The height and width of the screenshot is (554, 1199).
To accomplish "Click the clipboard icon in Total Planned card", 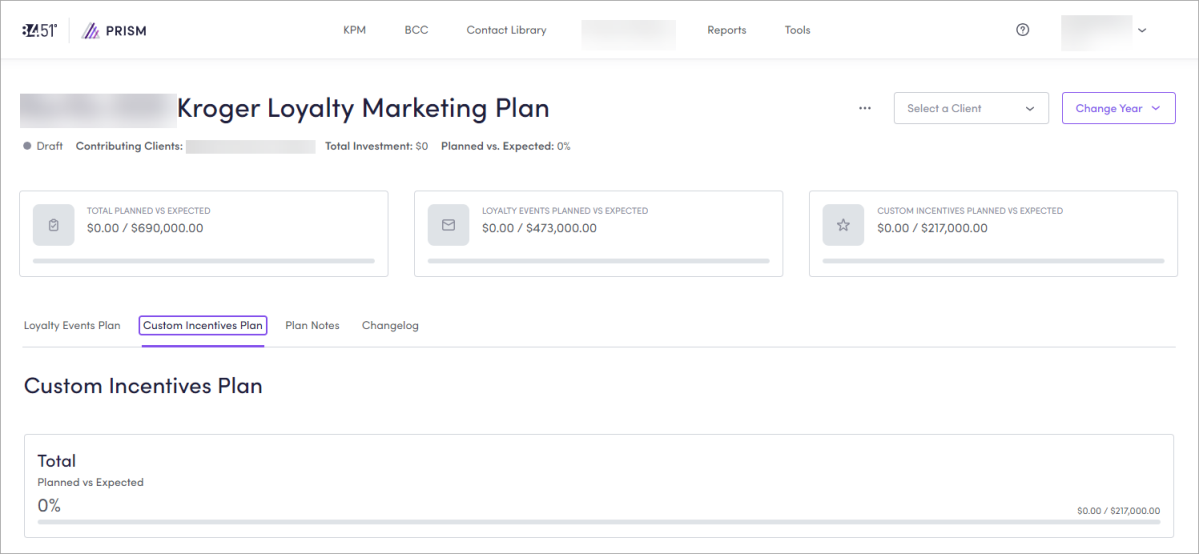I will point(53,226).
